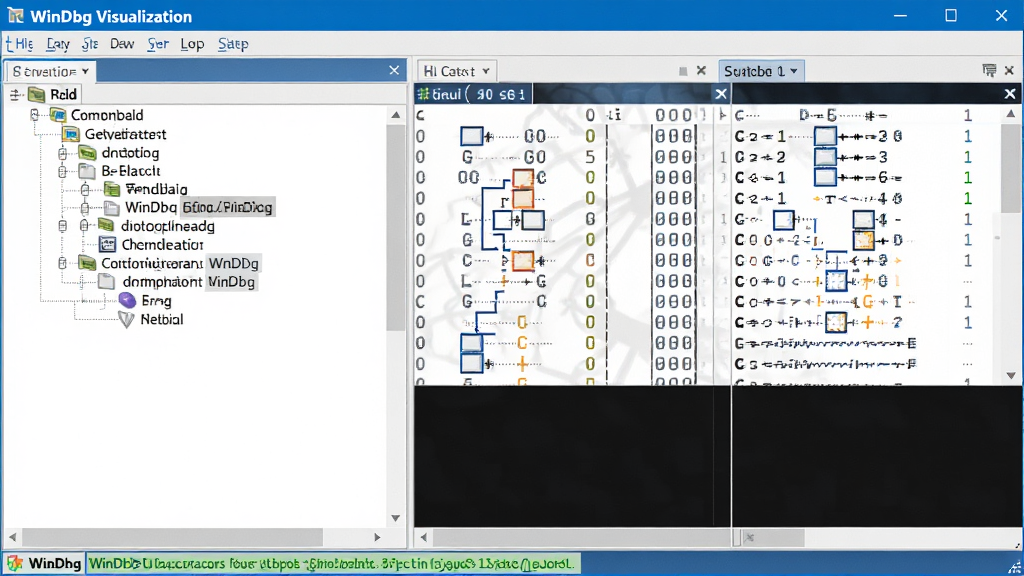Select the tinul ( 90 s6 1 tab
This screenshot has width=1024, height=576.
click(x=474, y=94)
